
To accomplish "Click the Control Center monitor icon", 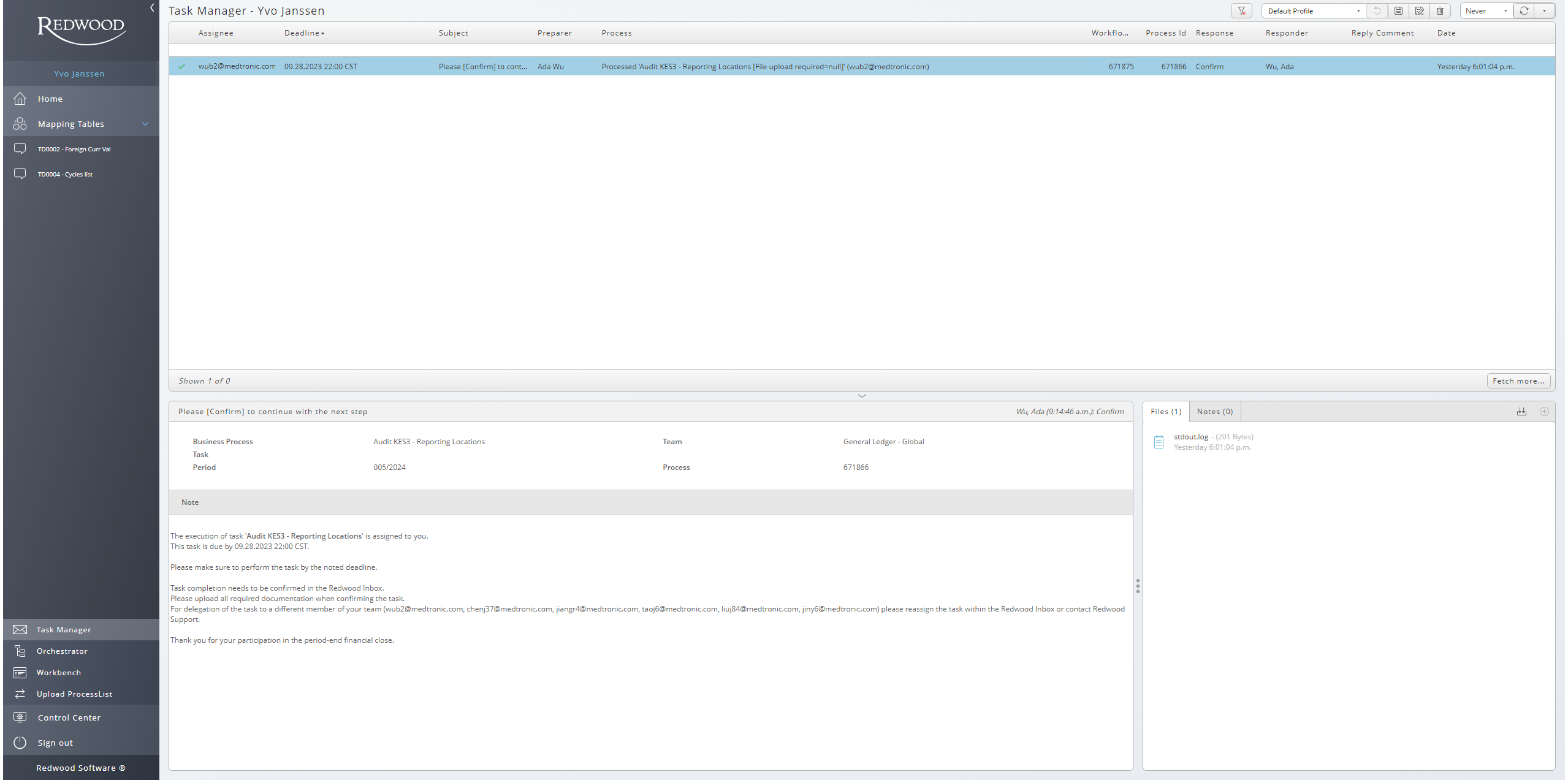I will (20, 718).
